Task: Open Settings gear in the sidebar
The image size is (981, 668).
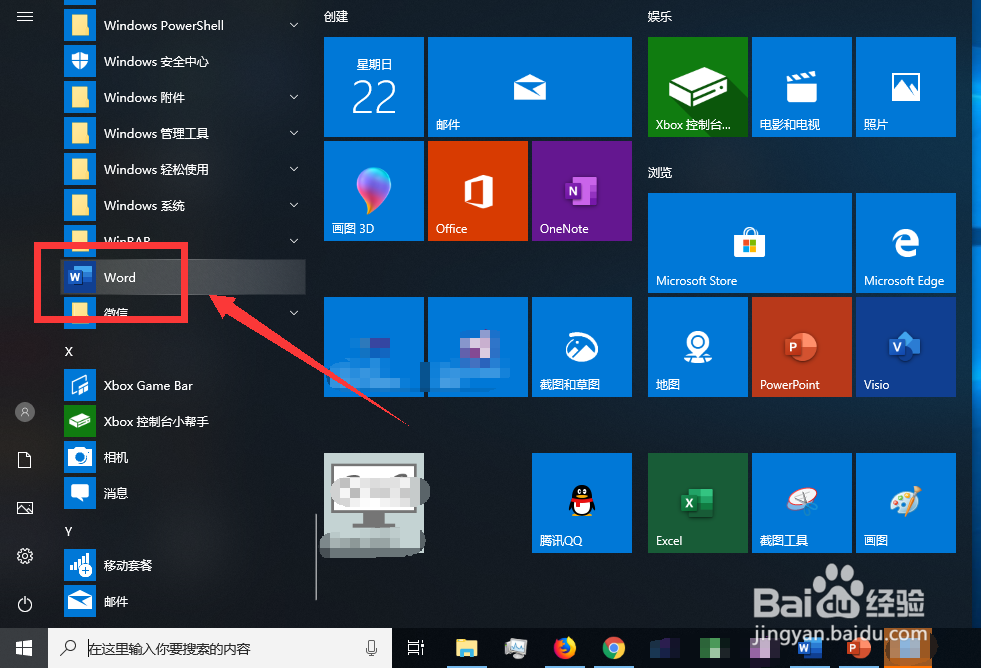Action: [x=25, y=556]
